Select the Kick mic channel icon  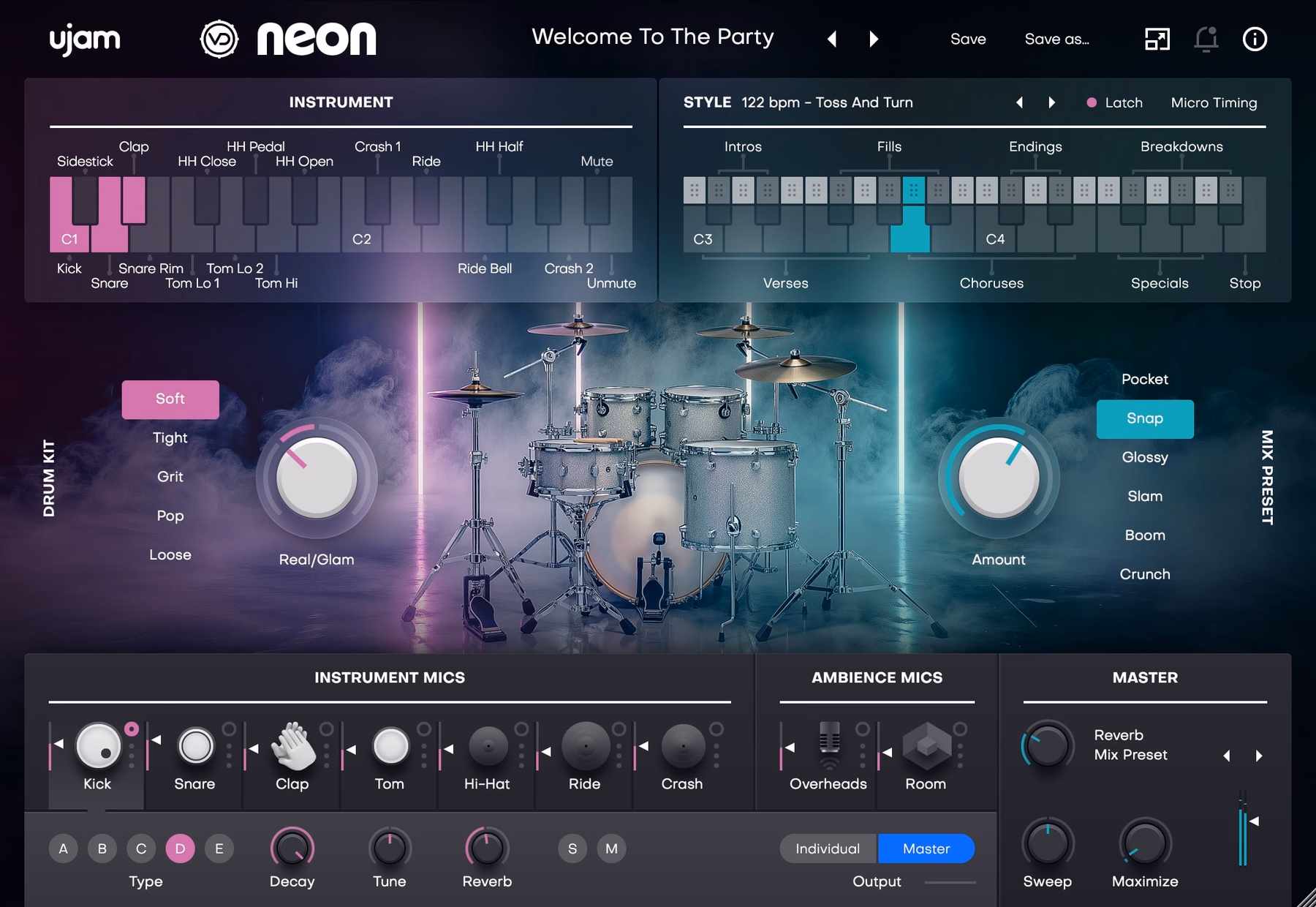click(98, 746)
